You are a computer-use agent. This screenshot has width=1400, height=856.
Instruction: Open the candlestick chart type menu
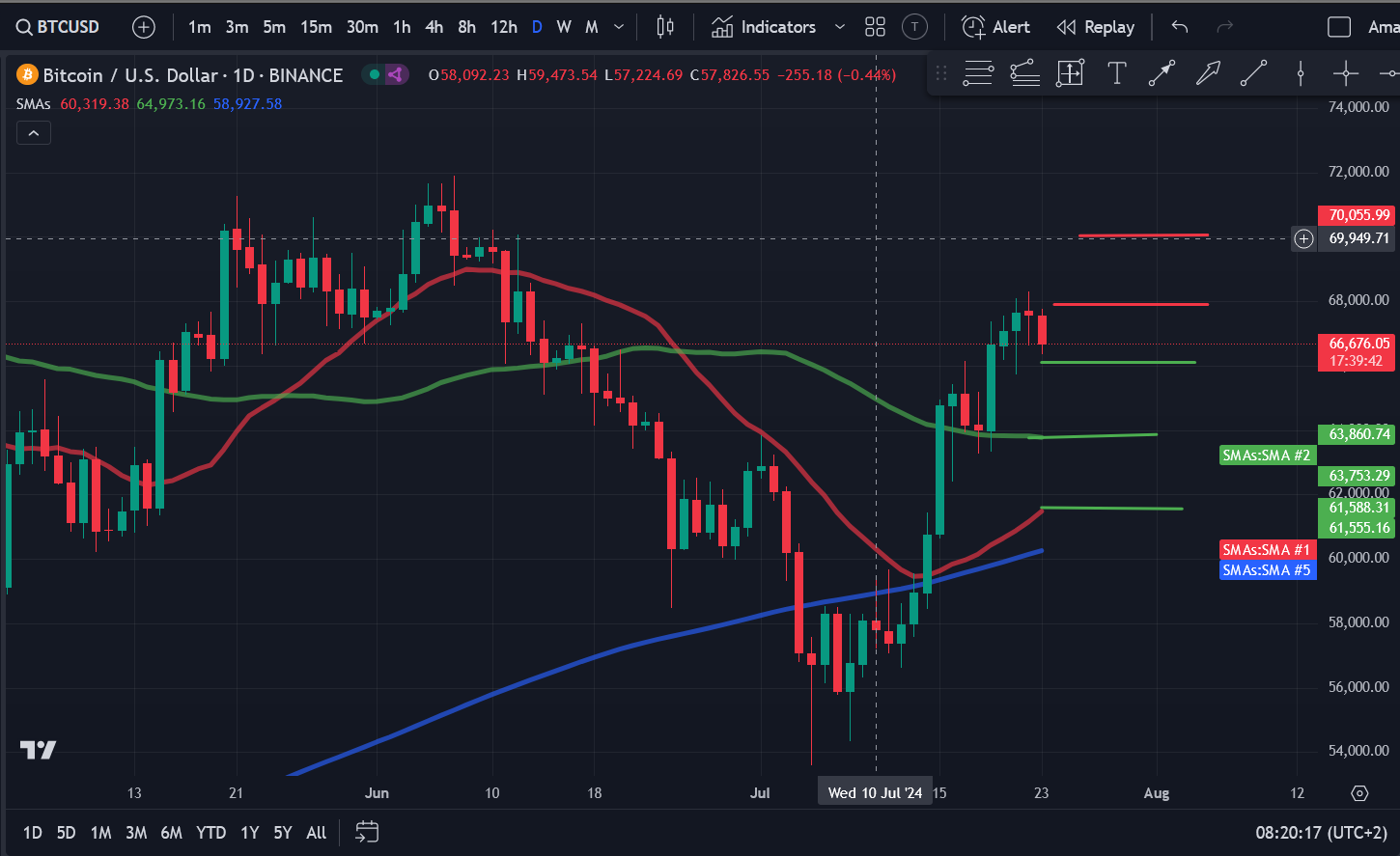[665, 27]
